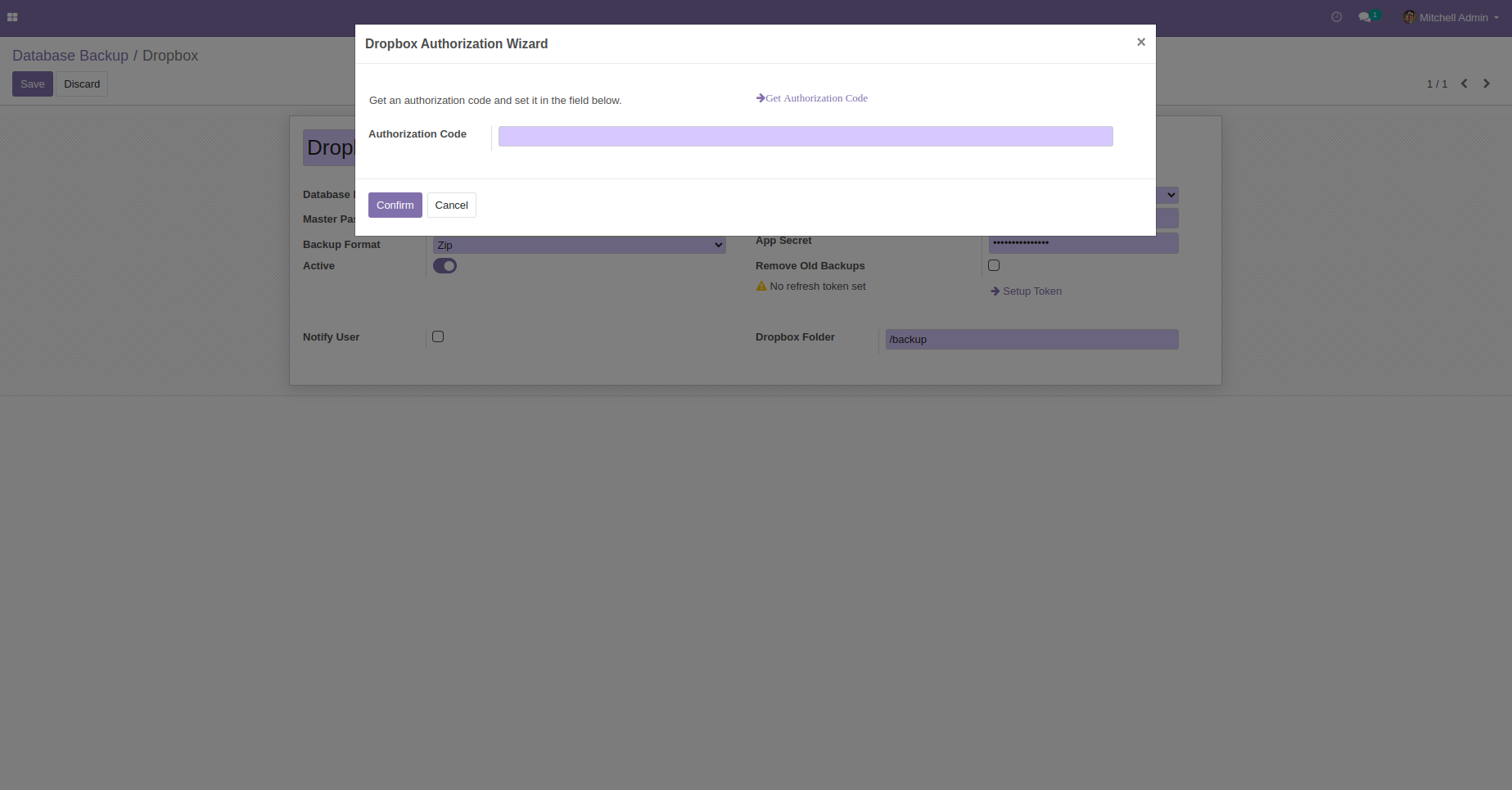Click the 1 / 1 pager counter
The height and width of the screenshot is (790, 1512).
coord(1437,84)
